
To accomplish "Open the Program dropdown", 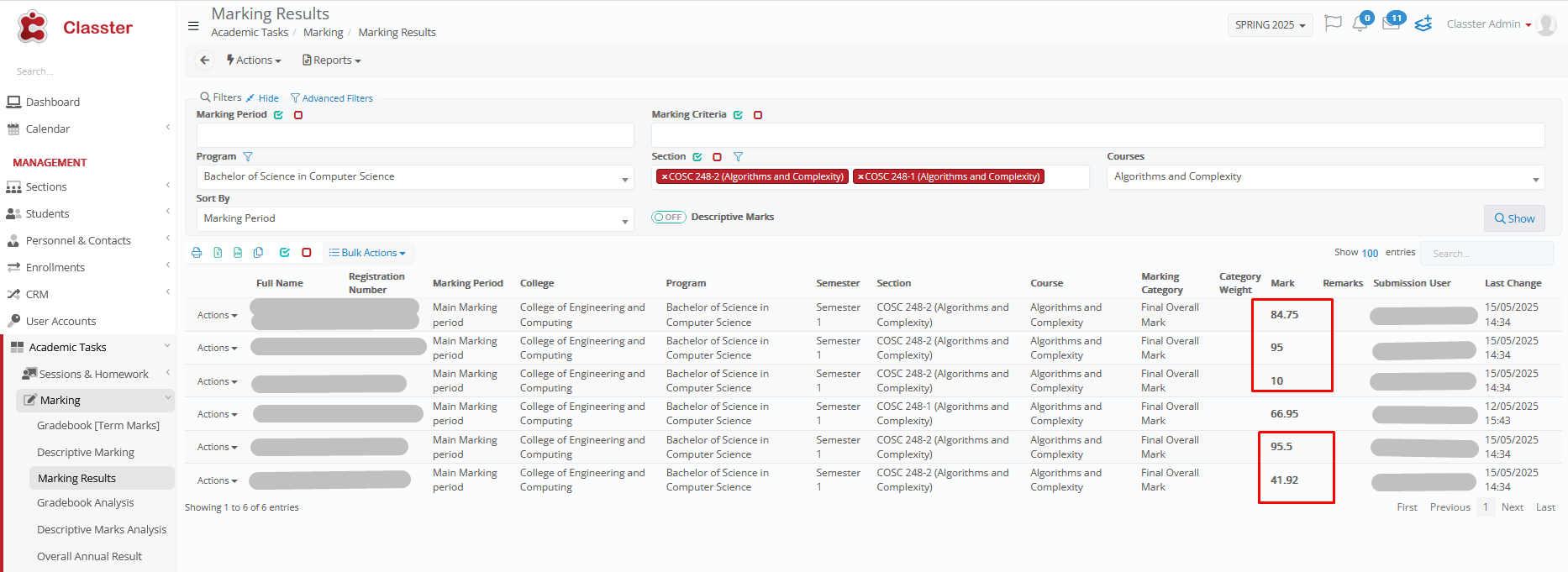I will click(x=415, y=177).
